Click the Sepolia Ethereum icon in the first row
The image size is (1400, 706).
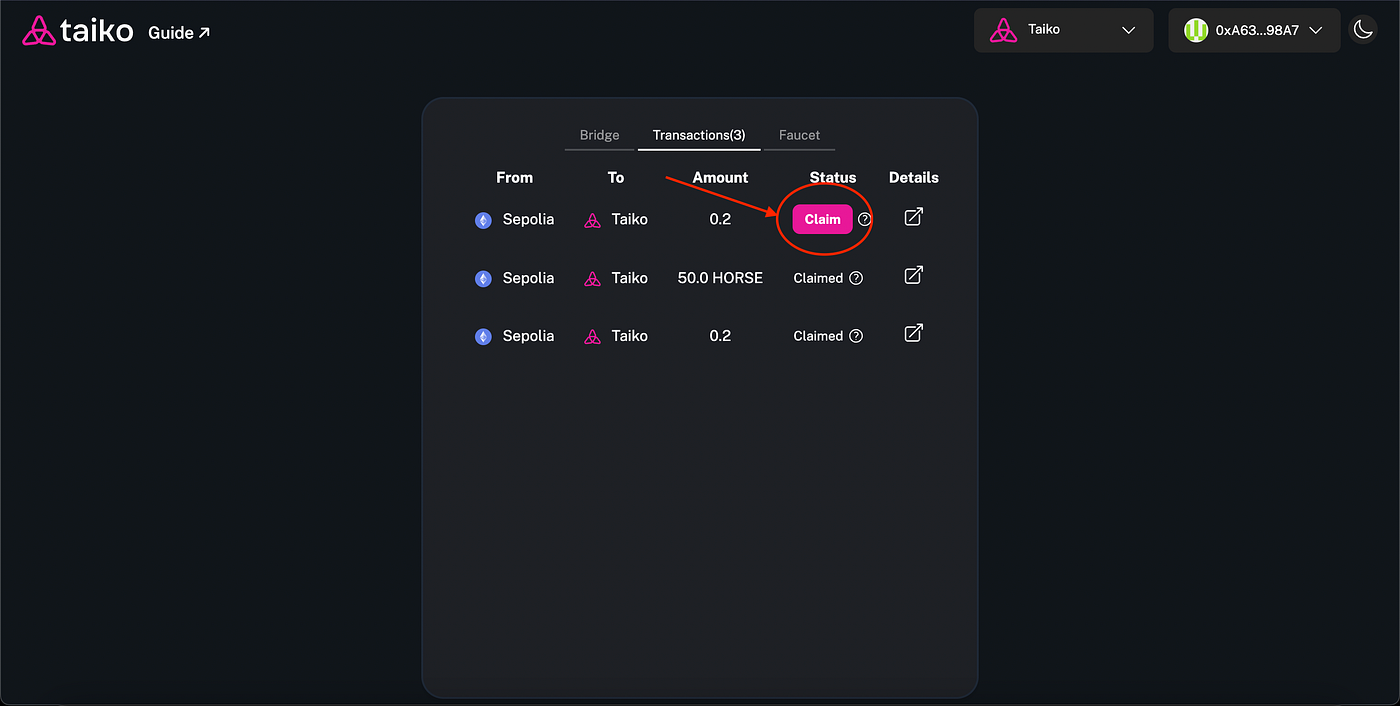coord(483,220)
